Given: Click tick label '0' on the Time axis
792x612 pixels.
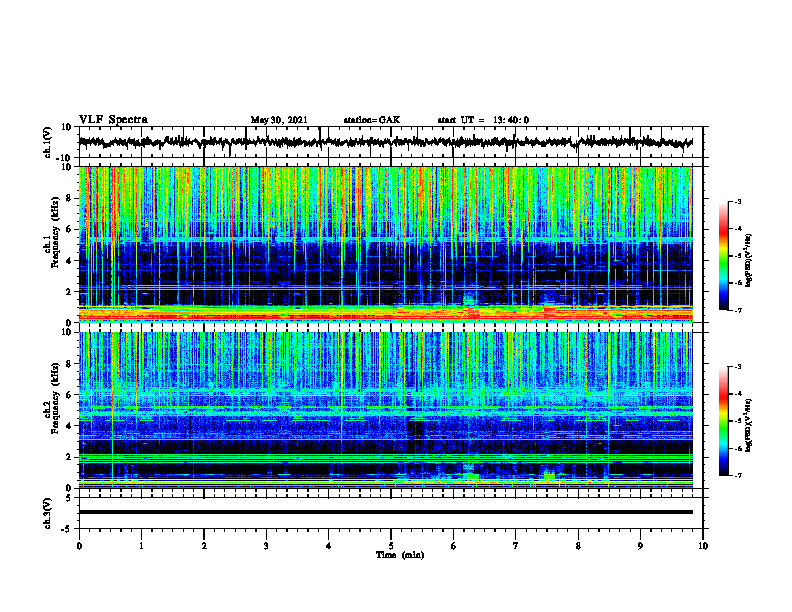Looking at the screenshot, I should tap(79, 546).
